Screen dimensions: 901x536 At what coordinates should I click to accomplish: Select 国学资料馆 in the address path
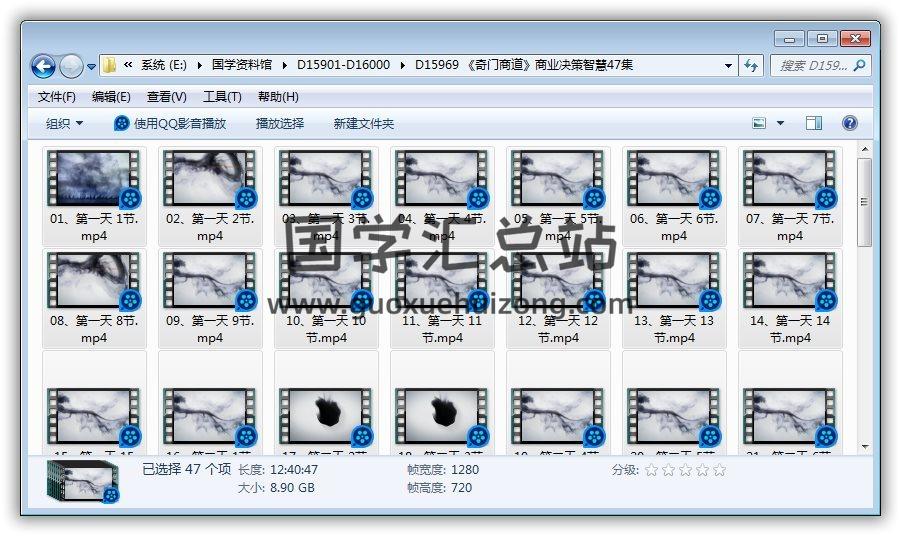(241, 65)
